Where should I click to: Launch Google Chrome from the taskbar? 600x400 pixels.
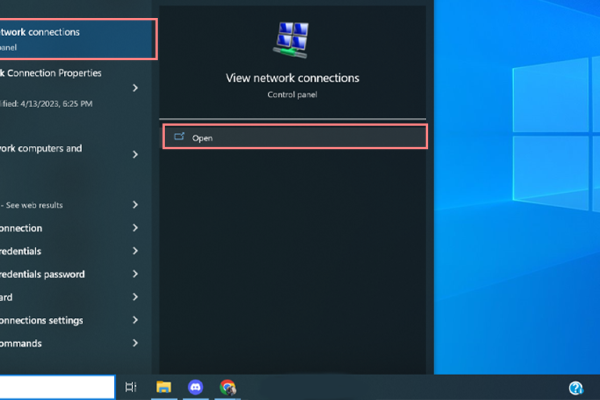pyautogui.click(x=228, y=387)
